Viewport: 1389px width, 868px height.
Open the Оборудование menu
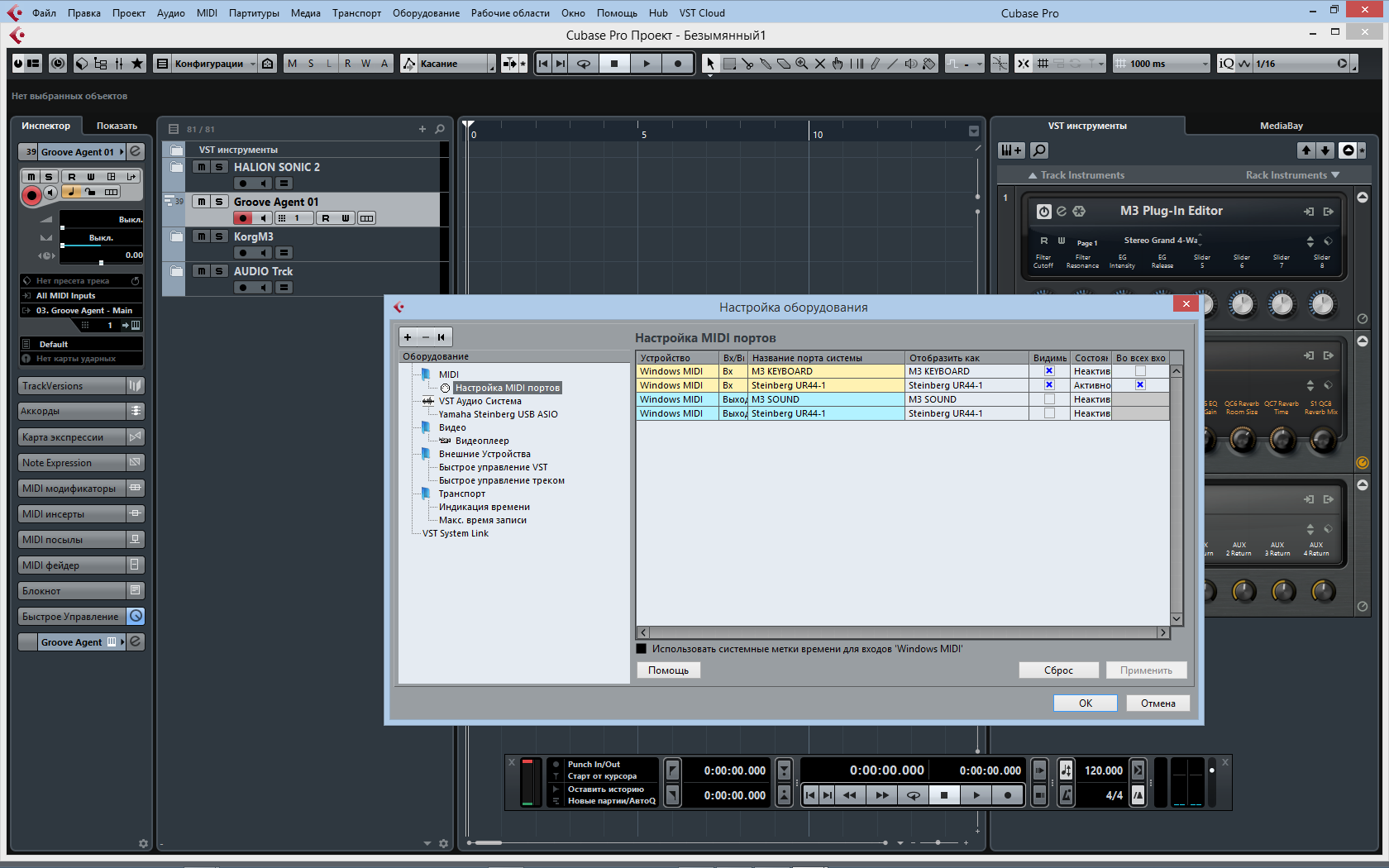pos(426,13)
